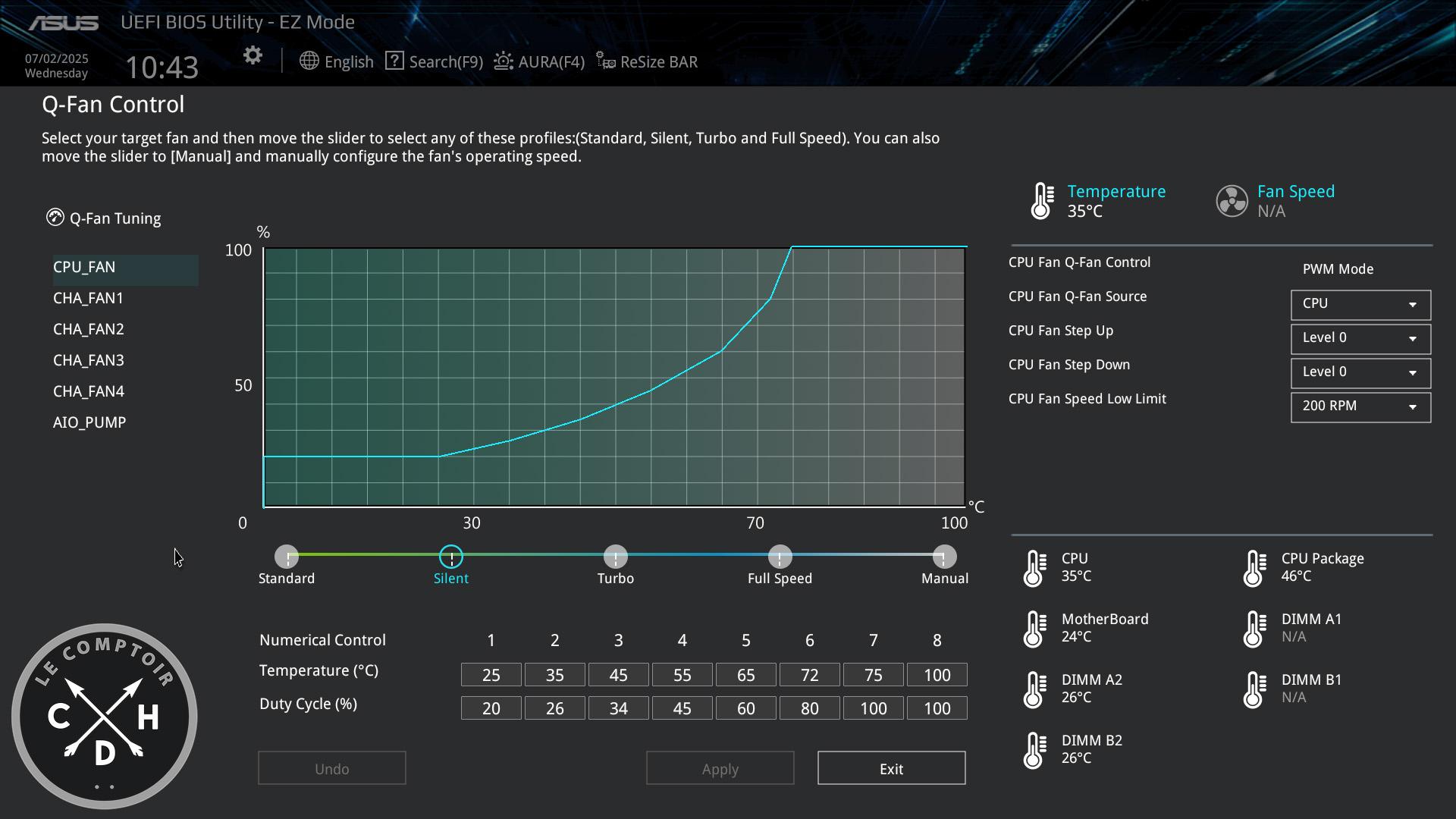Click the CPU Package thermometer icon
This screenshot has height=819, width=1456.
click(x=1255, y=568)
